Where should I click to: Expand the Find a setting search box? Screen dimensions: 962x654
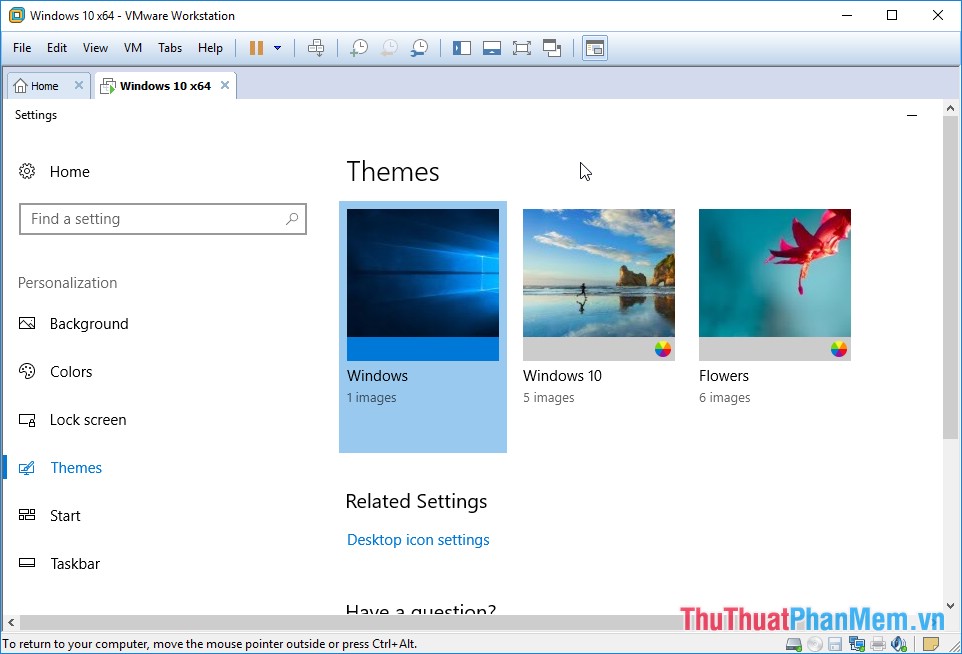(x=163, y=219)
